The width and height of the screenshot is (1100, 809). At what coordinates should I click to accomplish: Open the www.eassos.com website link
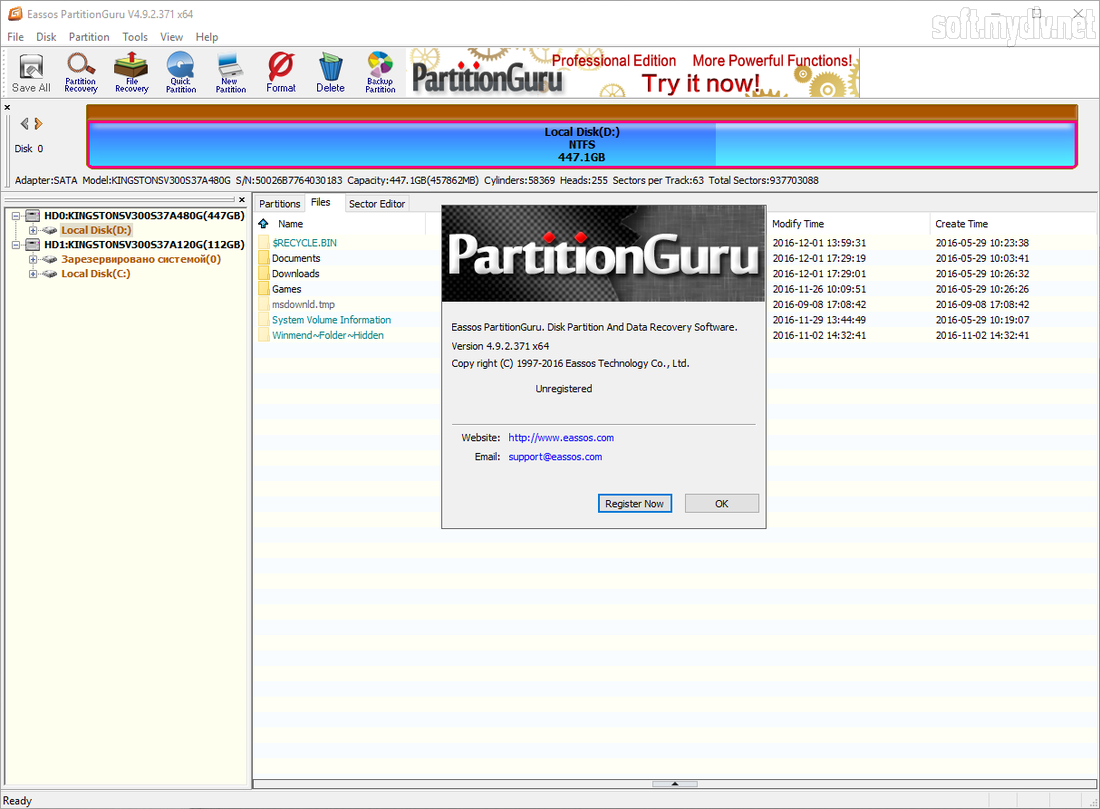561,438
